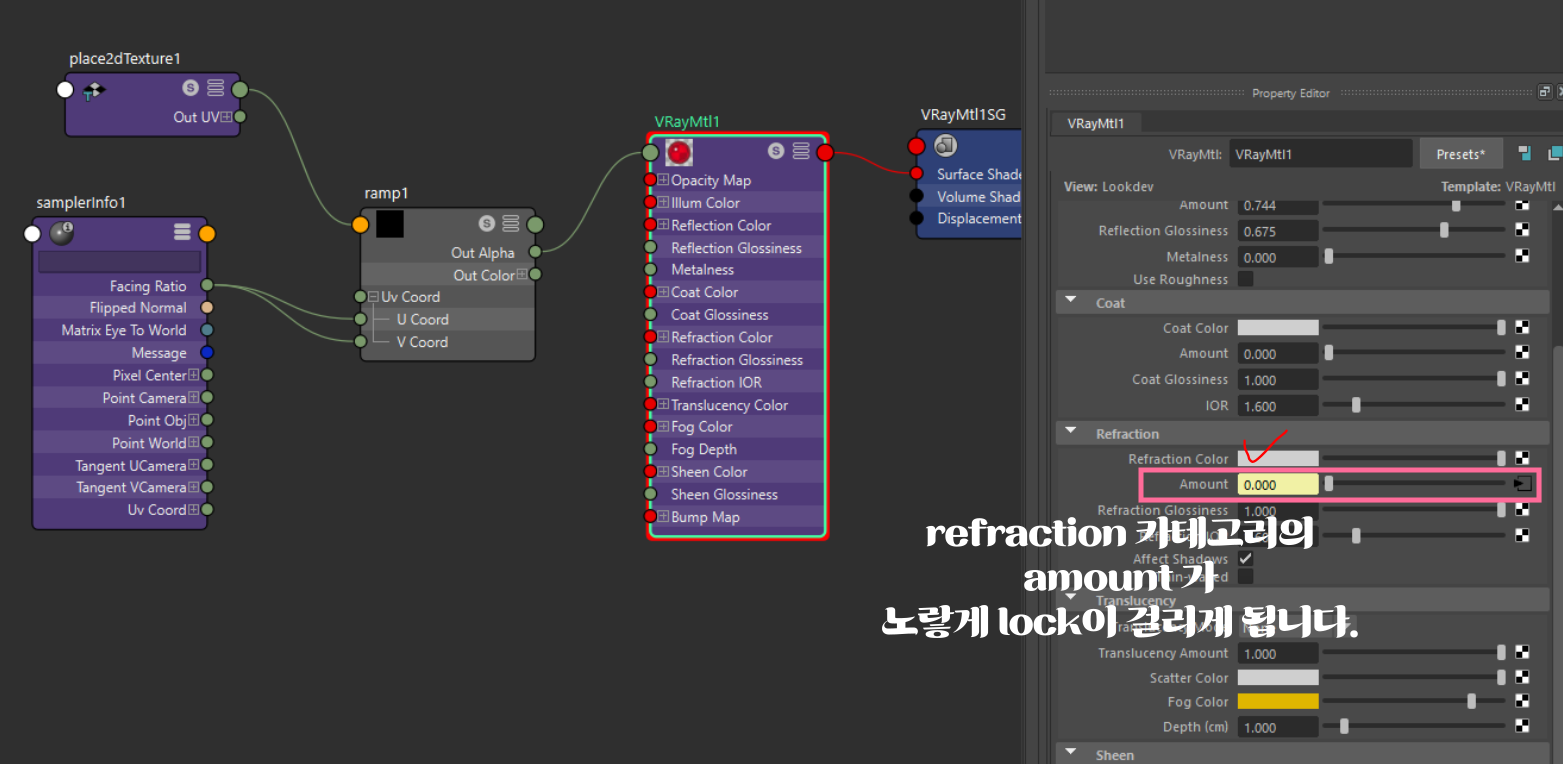Click map button for Reflection Glossiness
1563x764 pixels.
pos(1522,231)
